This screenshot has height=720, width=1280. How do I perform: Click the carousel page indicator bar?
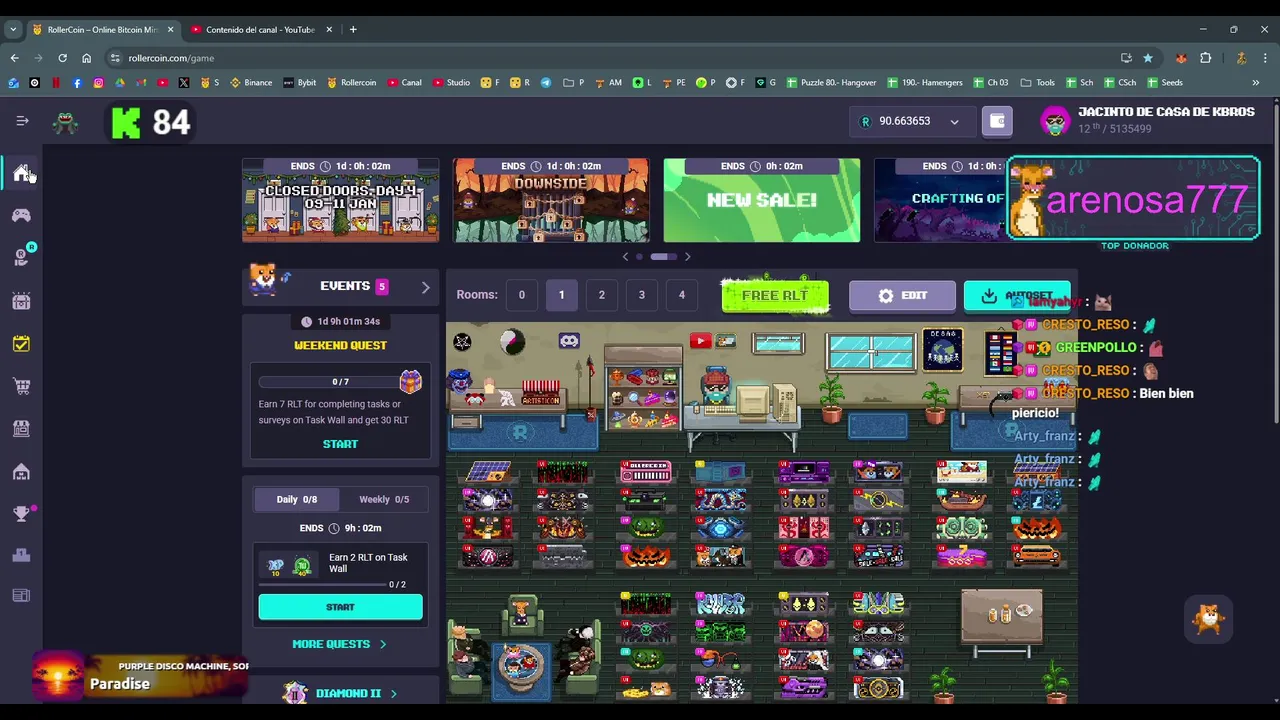pos(664,257)
